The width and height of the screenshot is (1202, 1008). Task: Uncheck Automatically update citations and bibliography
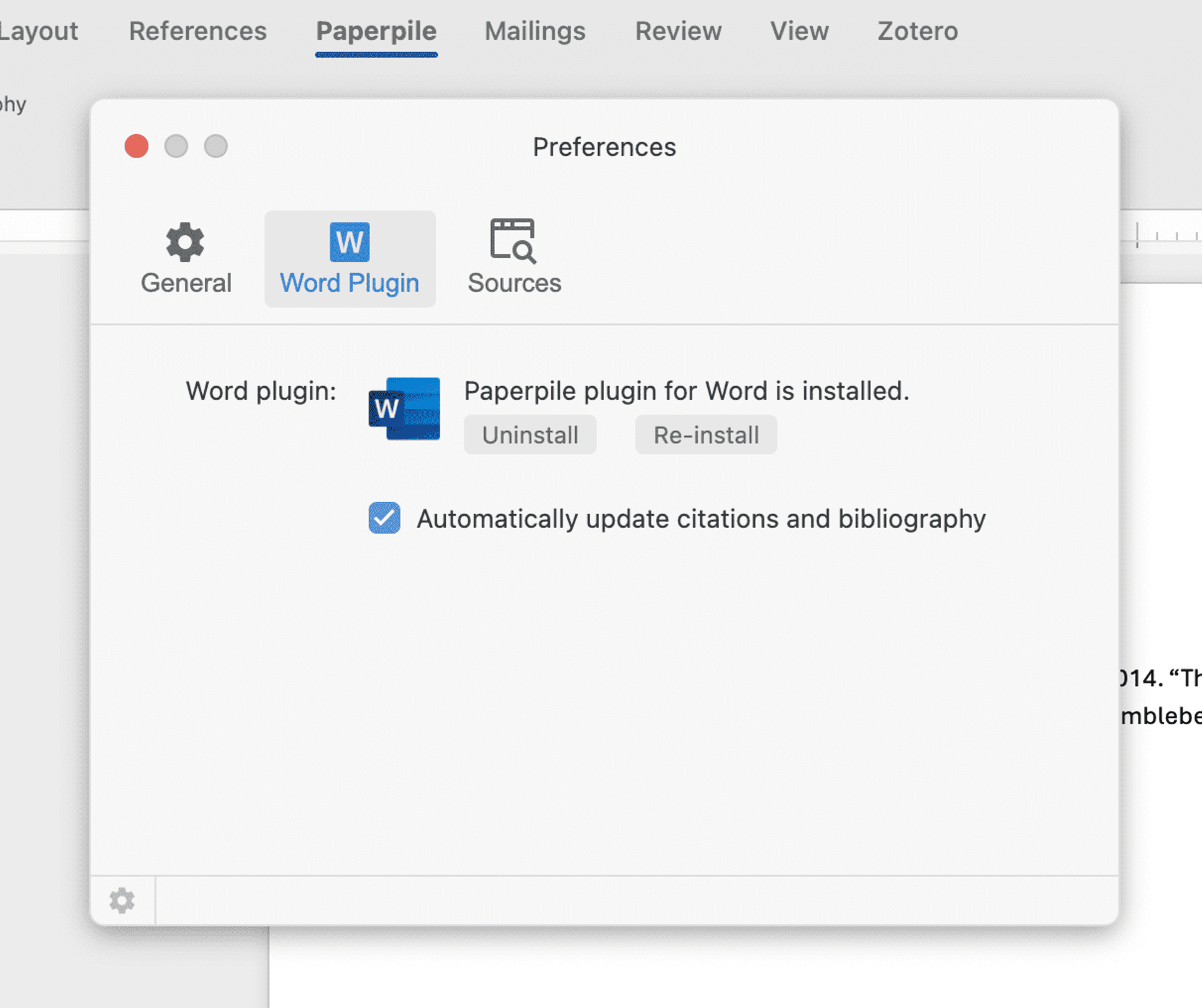click(x=384, y=518)
